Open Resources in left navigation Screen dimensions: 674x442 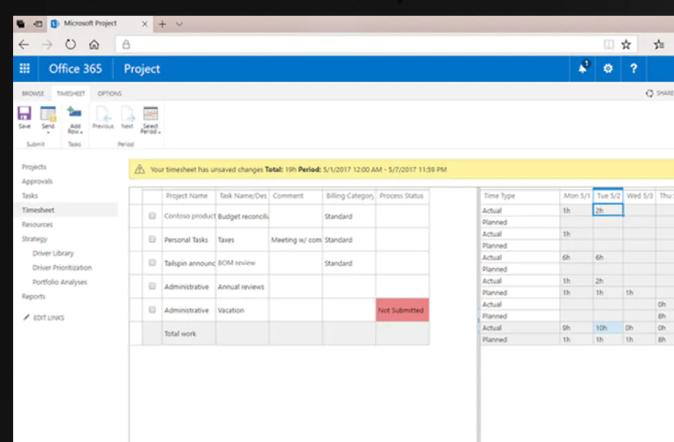point(37,224)
